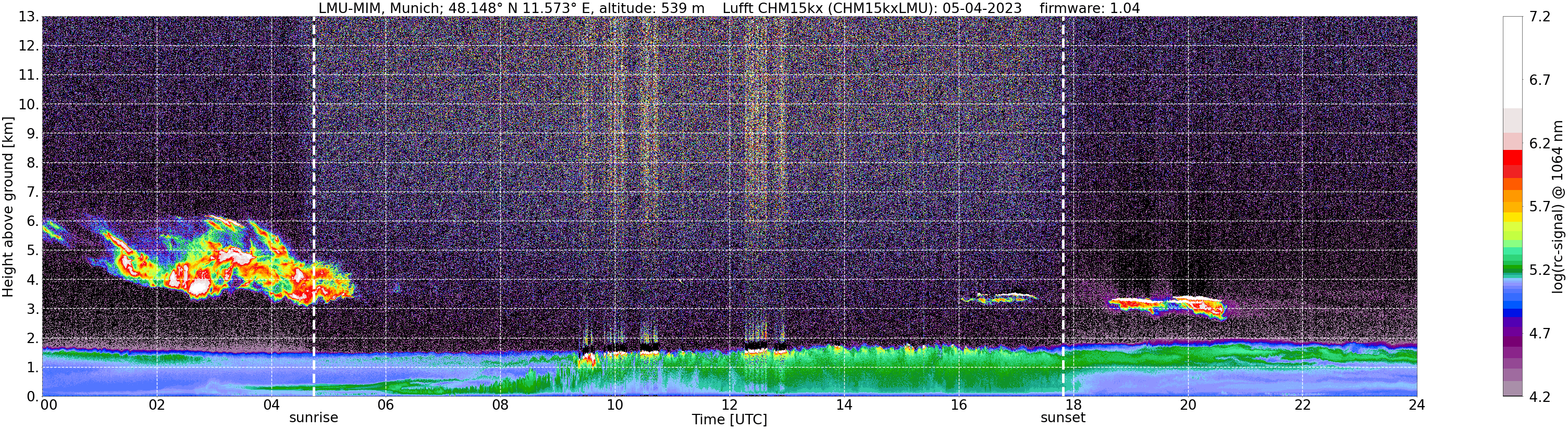The image size is (1568, 430).
Task: Click the height axis tick label "0."
Action: tap(33, 396)
